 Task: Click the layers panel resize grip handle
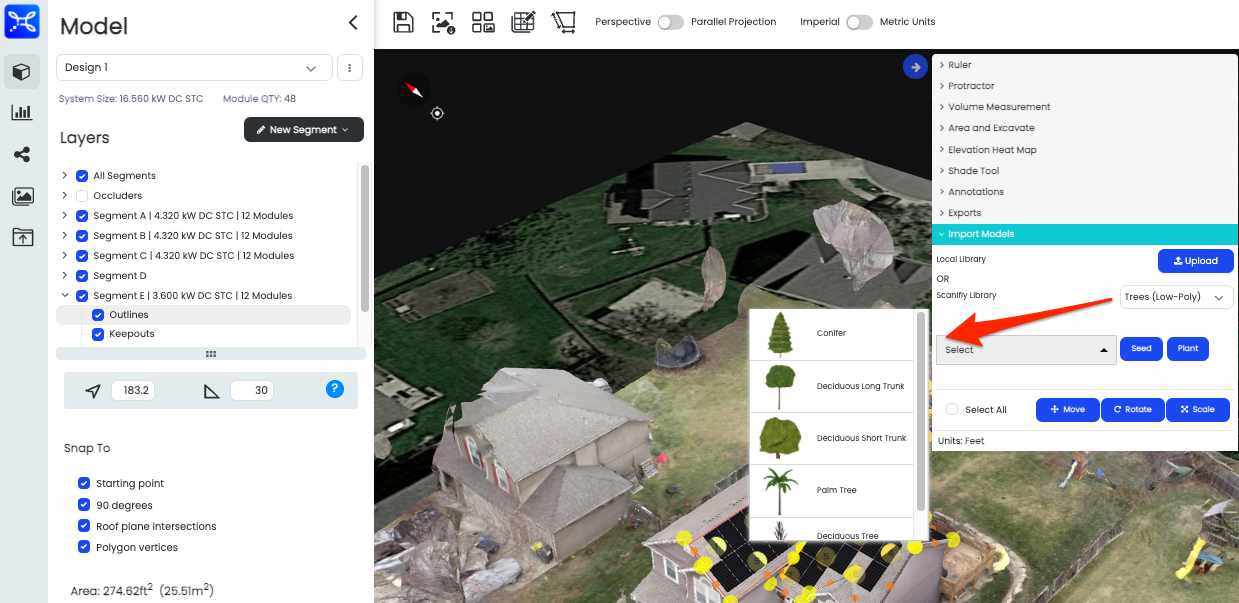point(211,354)
